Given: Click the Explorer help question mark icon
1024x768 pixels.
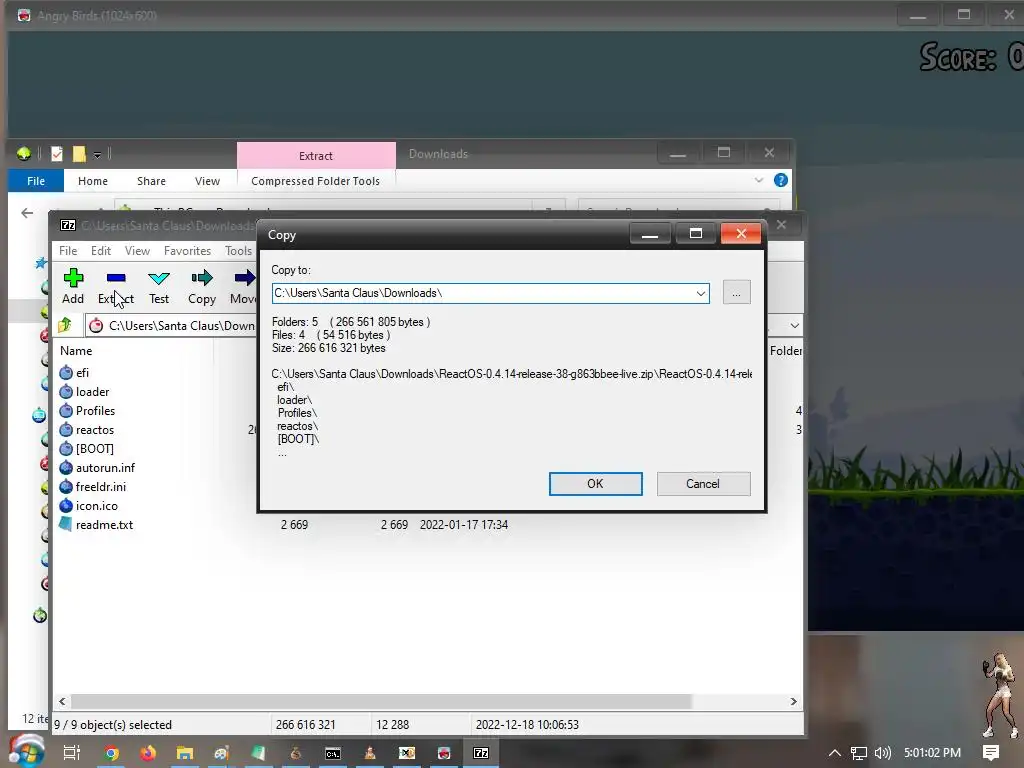Looking at the screenshot, I should click(x=780, y=180).
